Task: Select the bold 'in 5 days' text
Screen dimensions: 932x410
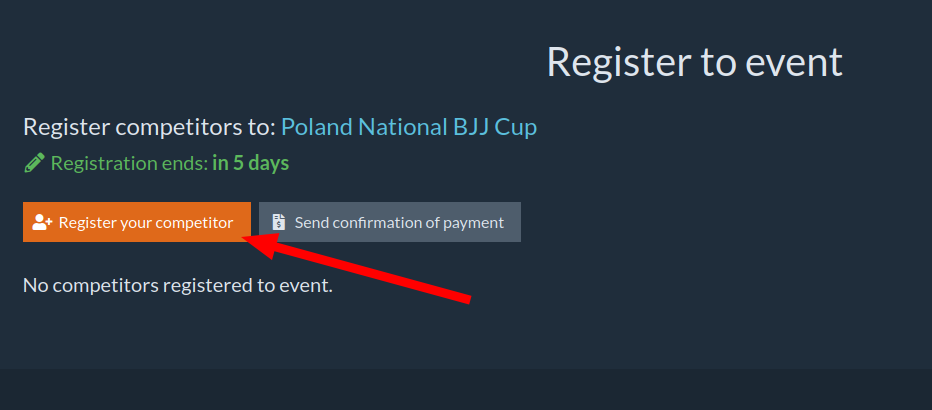Action: (250, 162)
